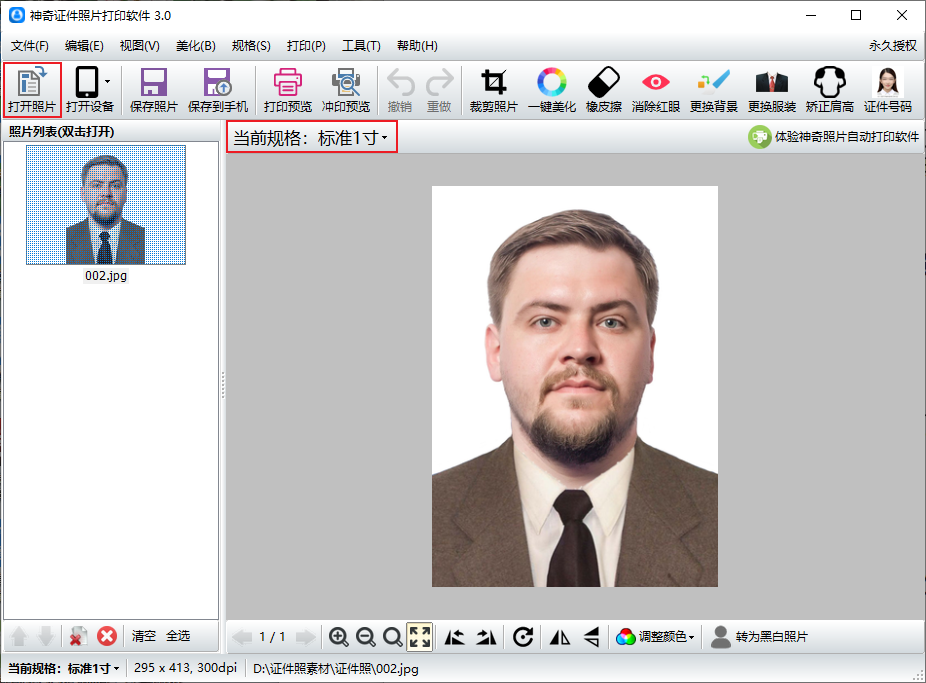Click the portrait photo on the canvas
Image resolution: width=926 pixels, height=683 pixels.
click(575, 387)
